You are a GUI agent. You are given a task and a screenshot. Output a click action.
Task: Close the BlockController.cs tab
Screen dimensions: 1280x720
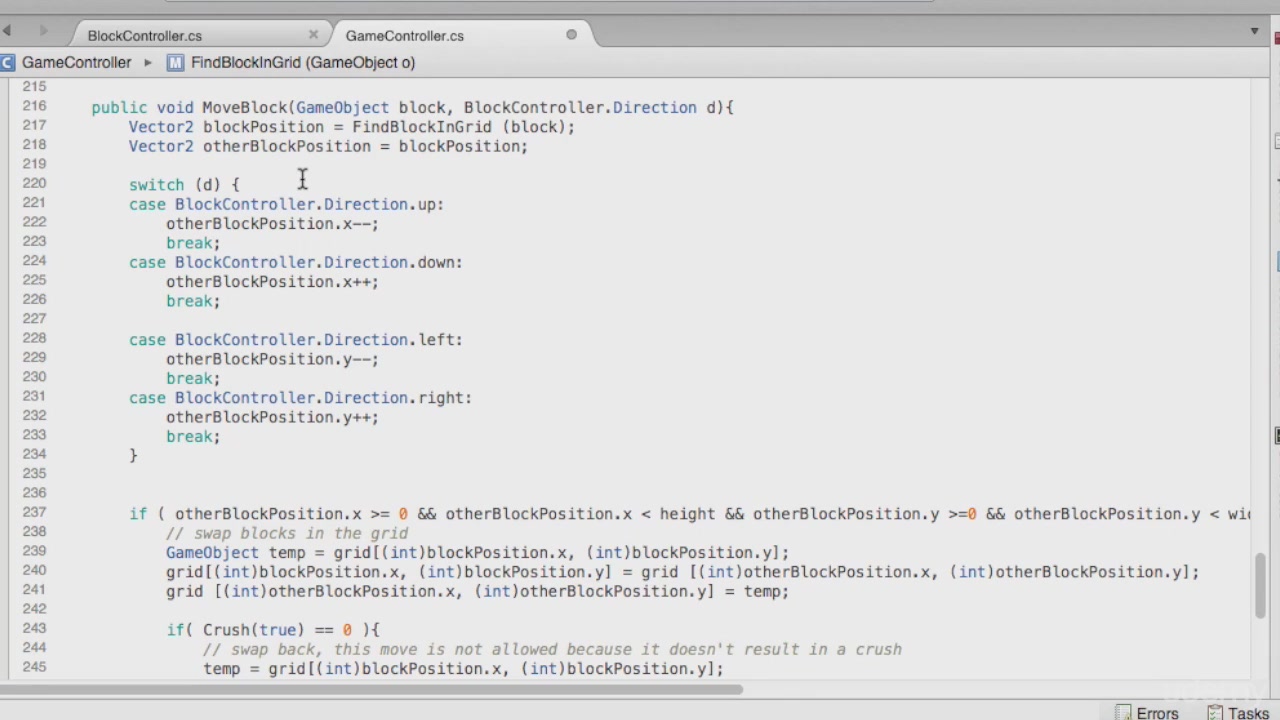click(313, 34)
